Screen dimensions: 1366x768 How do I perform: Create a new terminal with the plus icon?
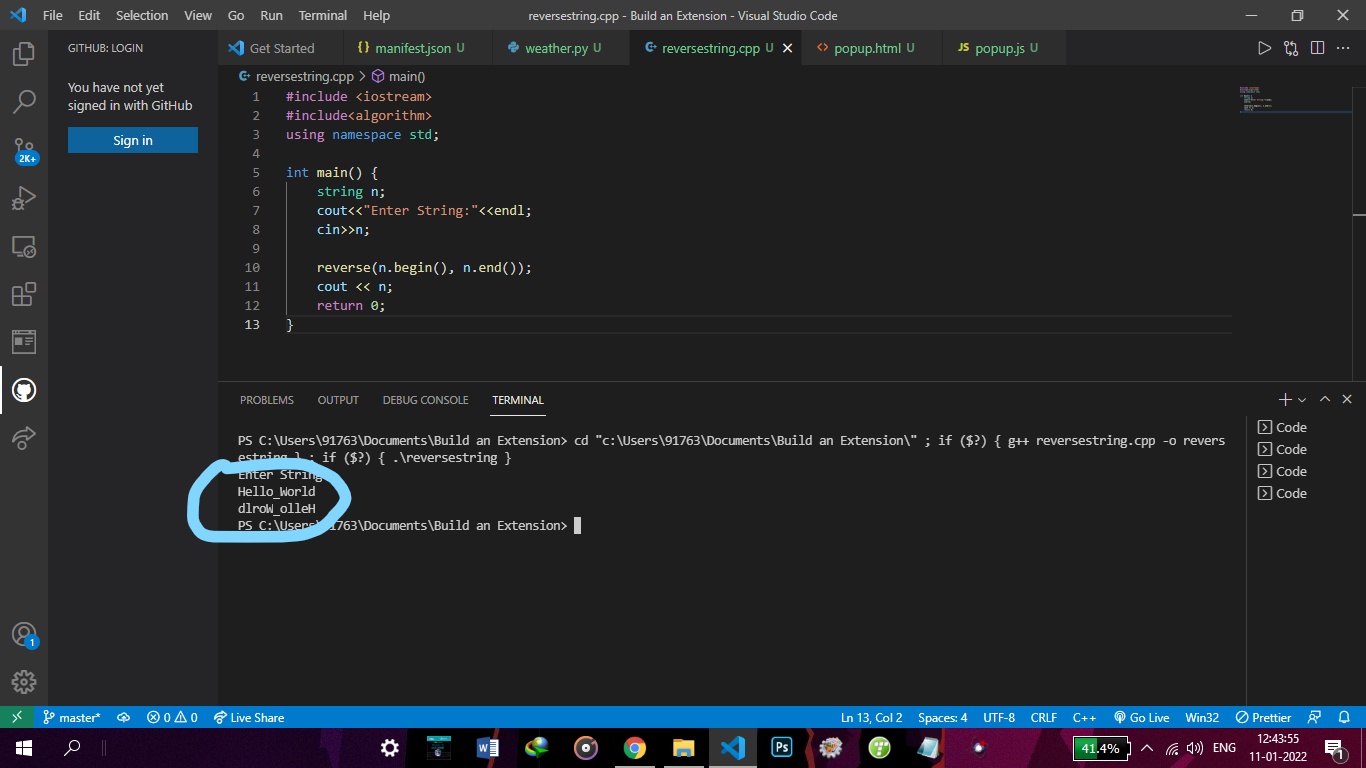point(1285,399)
